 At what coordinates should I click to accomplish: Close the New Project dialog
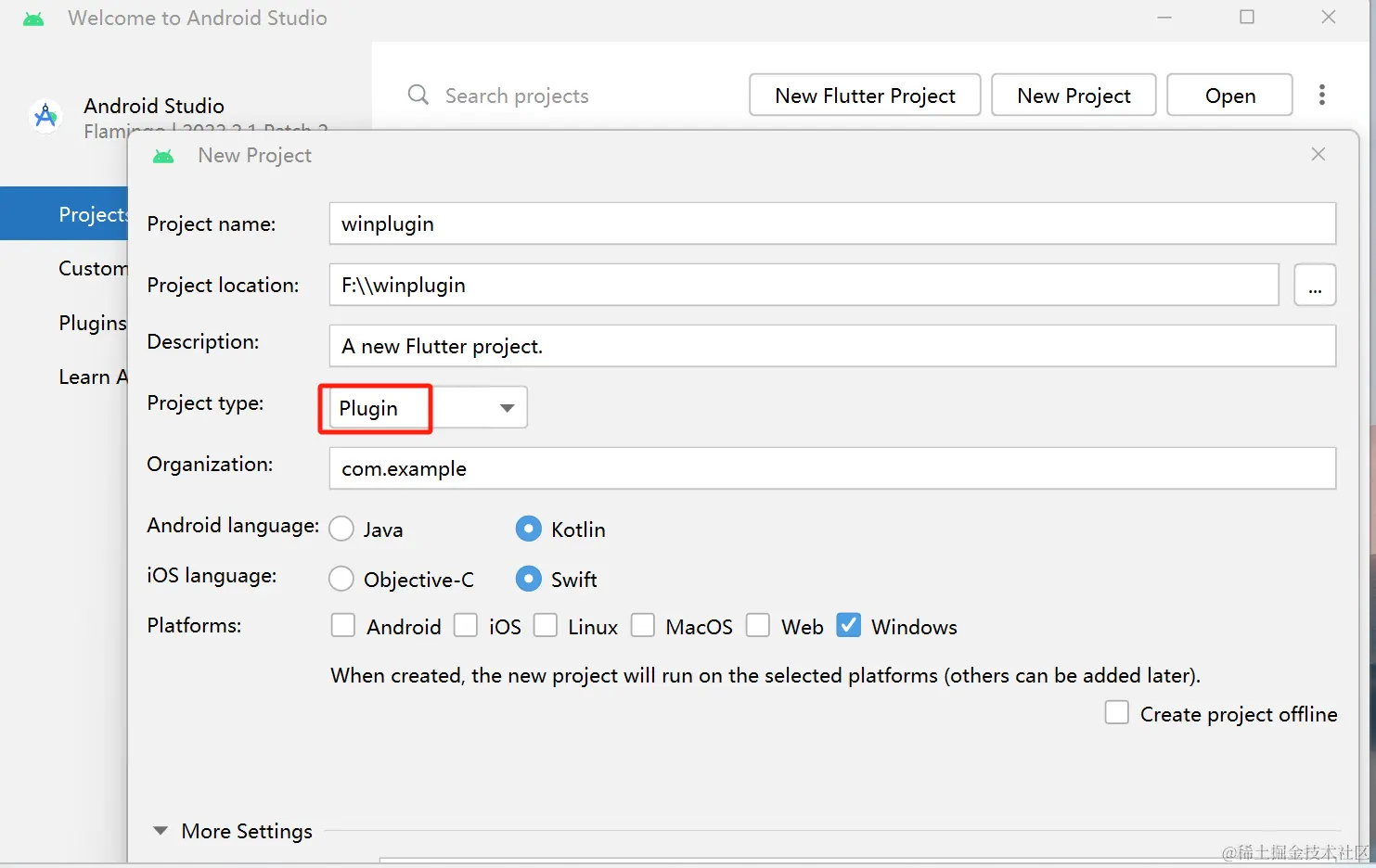[x=1318, y=155]
